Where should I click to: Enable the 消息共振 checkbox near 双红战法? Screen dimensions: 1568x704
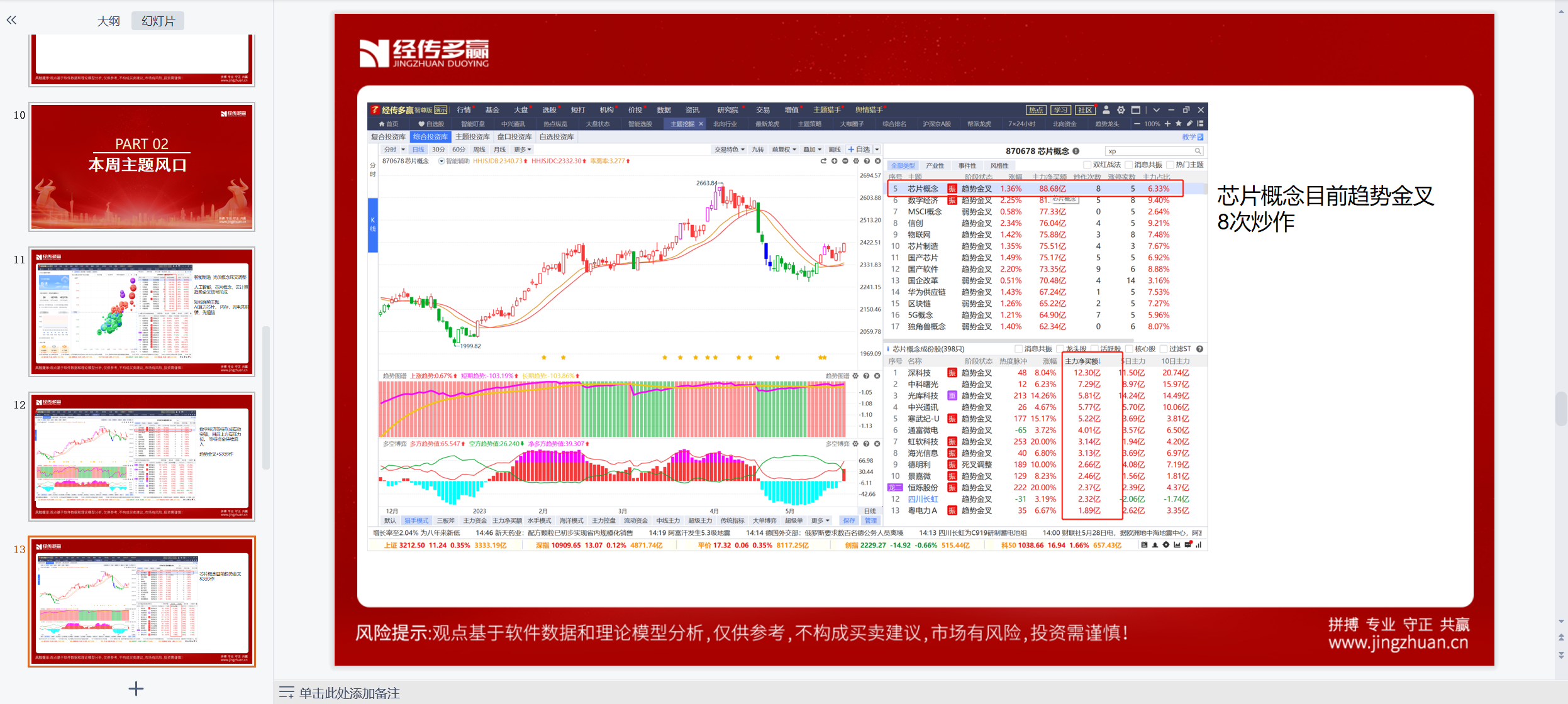(x=1128, y=165)
